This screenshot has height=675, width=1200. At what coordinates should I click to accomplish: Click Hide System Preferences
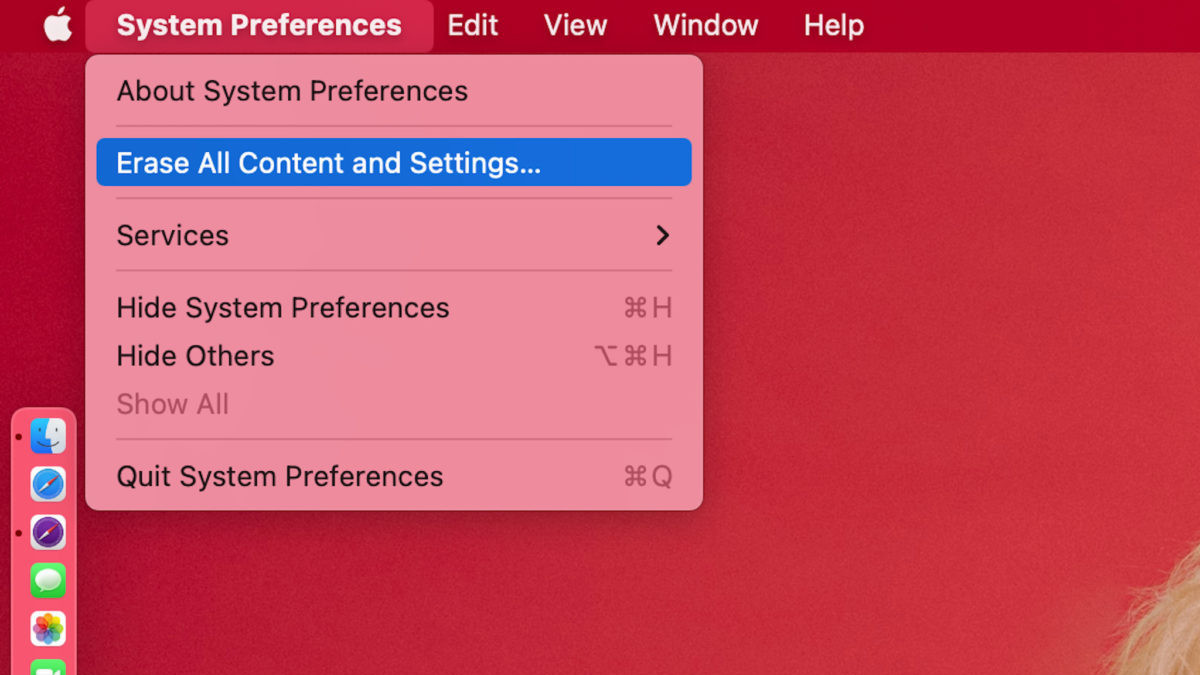[x=283, y=308]
